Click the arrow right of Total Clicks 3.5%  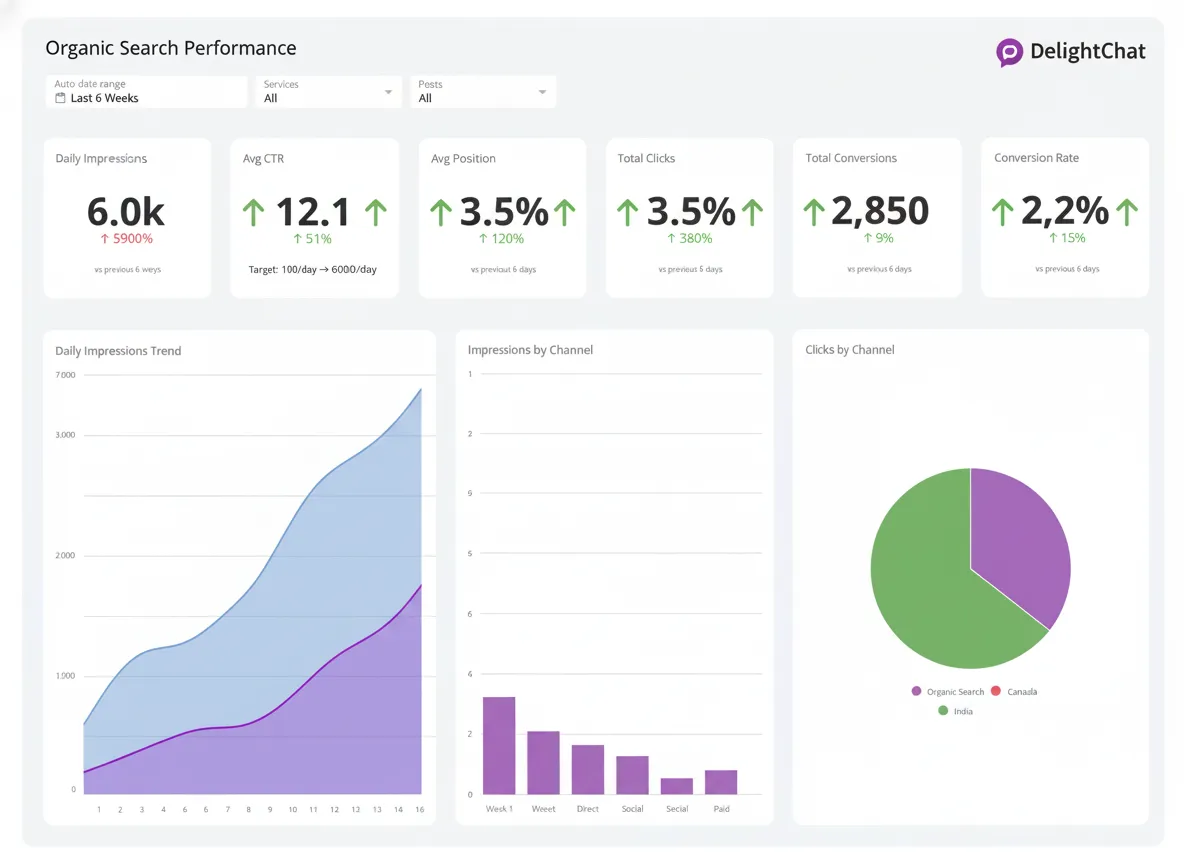752,212
